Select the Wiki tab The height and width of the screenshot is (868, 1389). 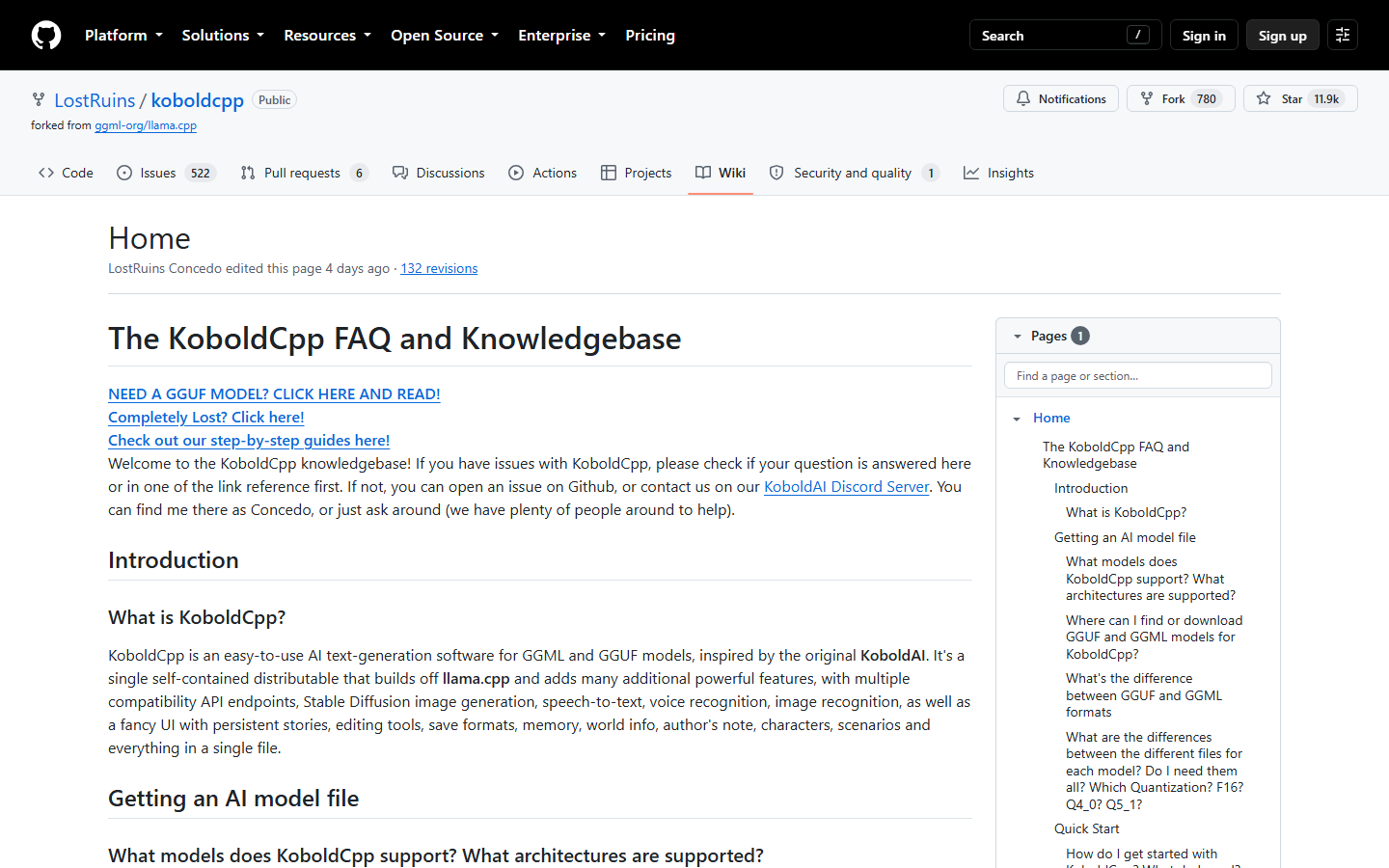721,173
